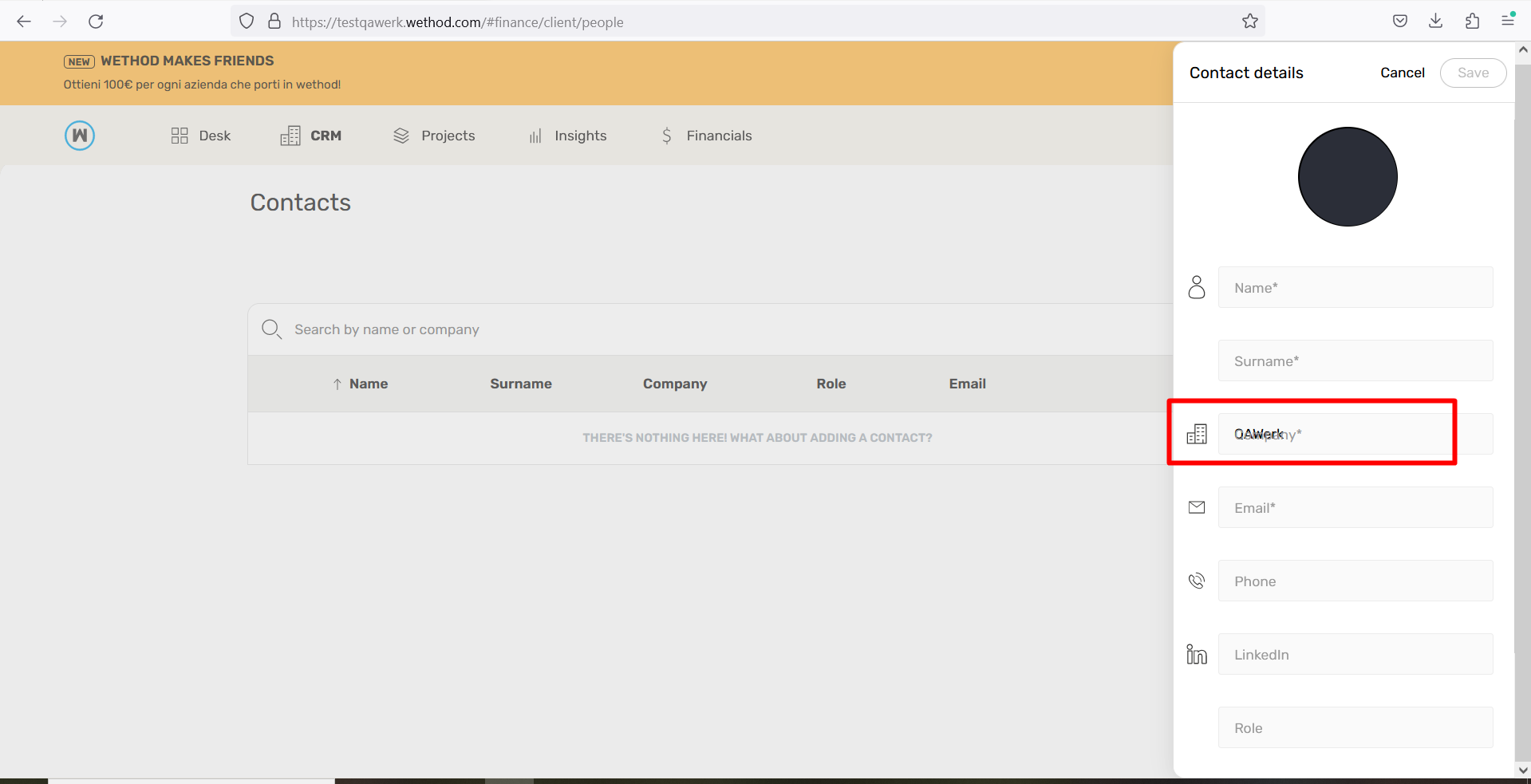Click the Company column header
The width and height of the screenshot is (1531, 784).
[675, 384]
